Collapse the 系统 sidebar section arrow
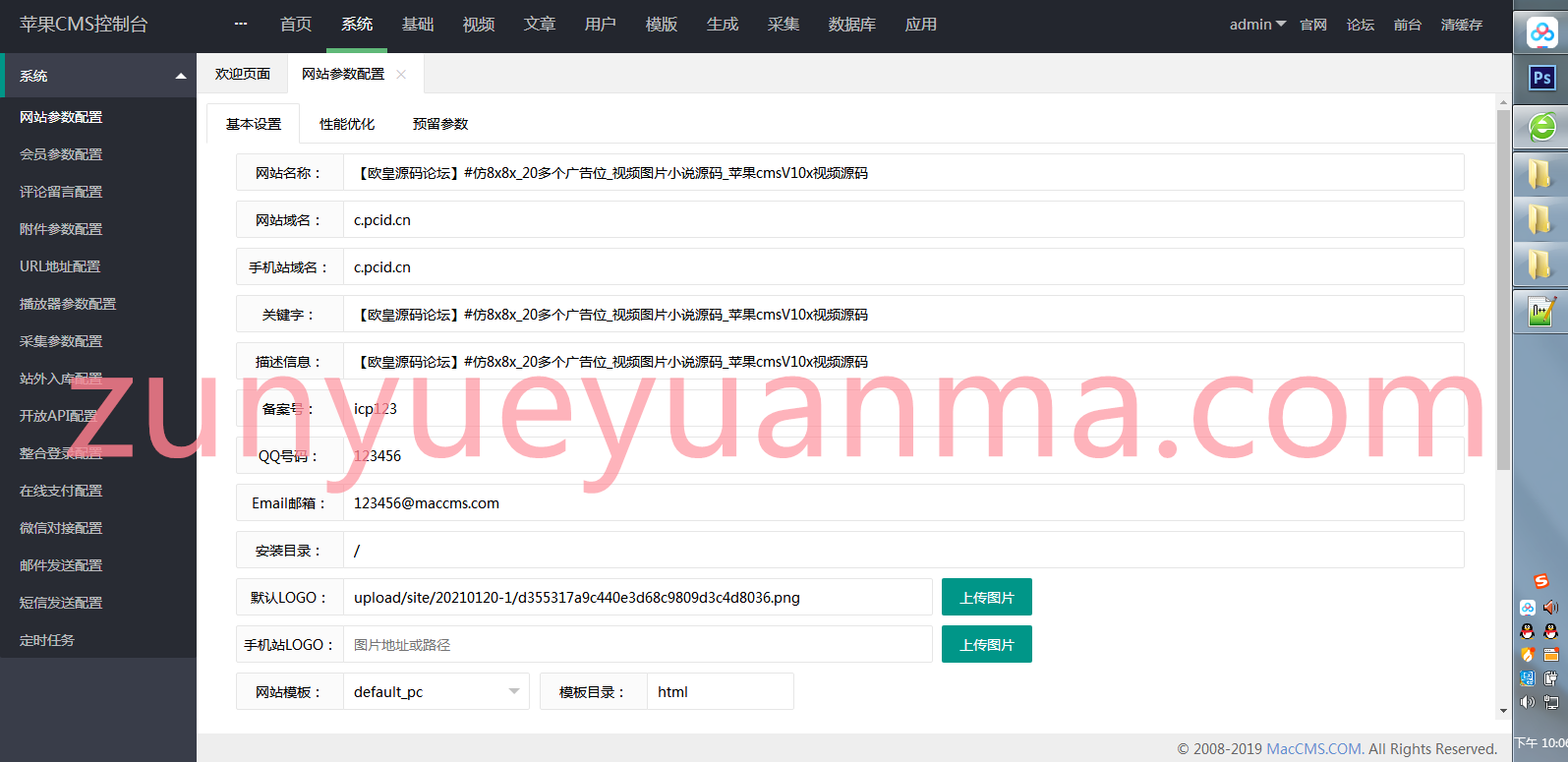This screenshot has width=1568, height=762. (181, 76)
